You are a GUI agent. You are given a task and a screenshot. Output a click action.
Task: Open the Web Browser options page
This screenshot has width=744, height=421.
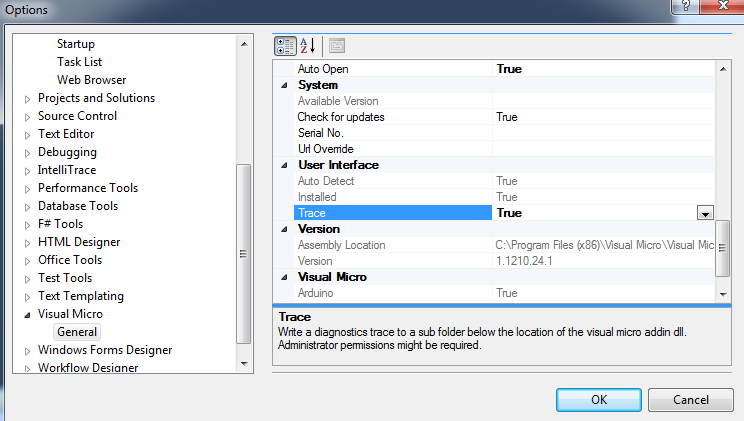(x=92, y=80)
